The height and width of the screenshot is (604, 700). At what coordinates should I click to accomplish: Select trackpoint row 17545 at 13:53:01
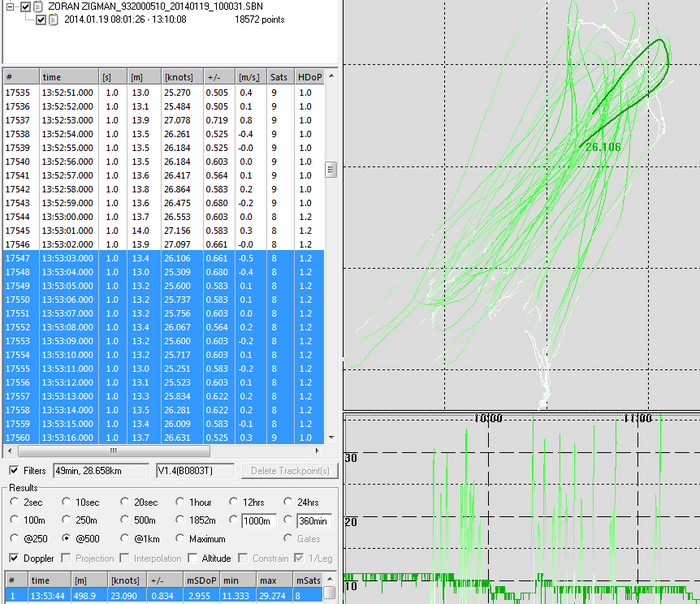[163, 231]
